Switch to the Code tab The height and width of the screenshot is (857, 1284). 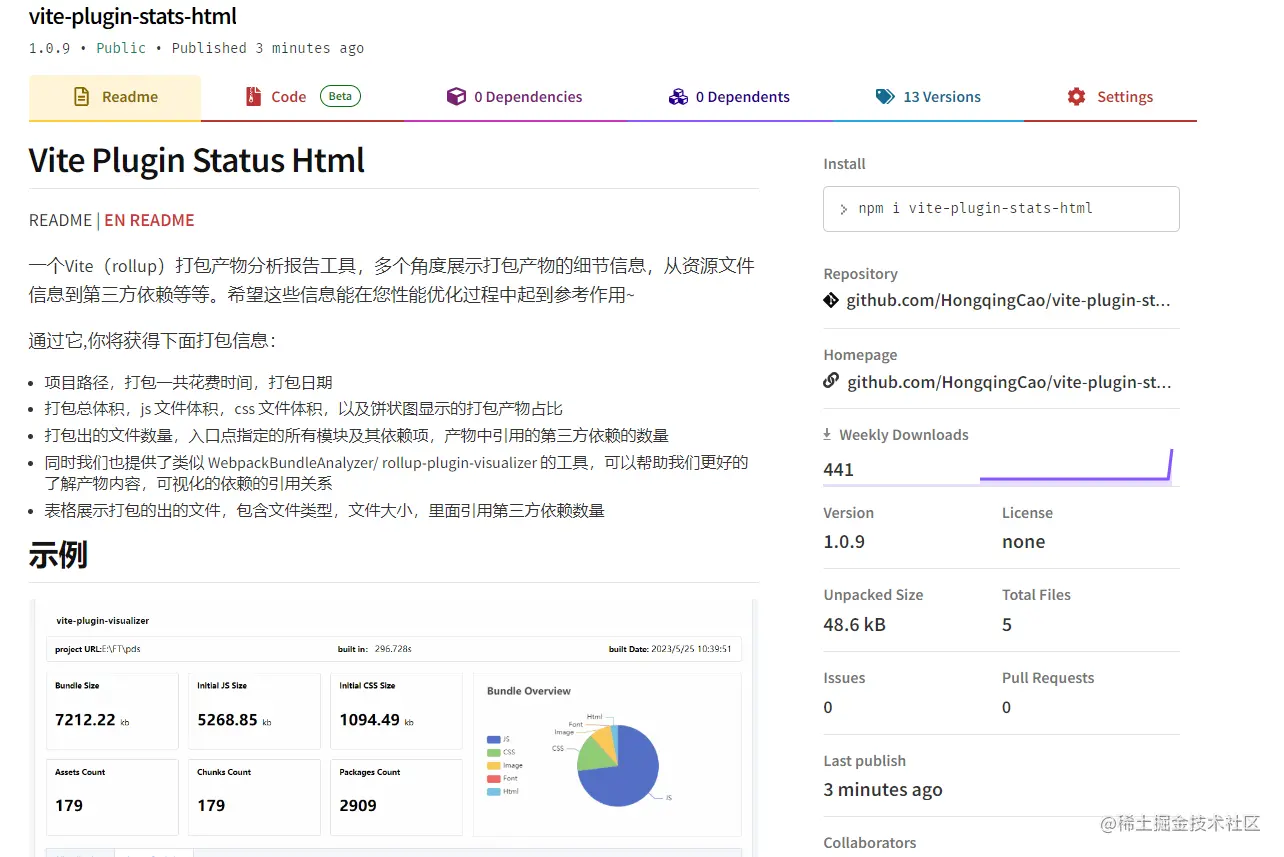point(302,97)
